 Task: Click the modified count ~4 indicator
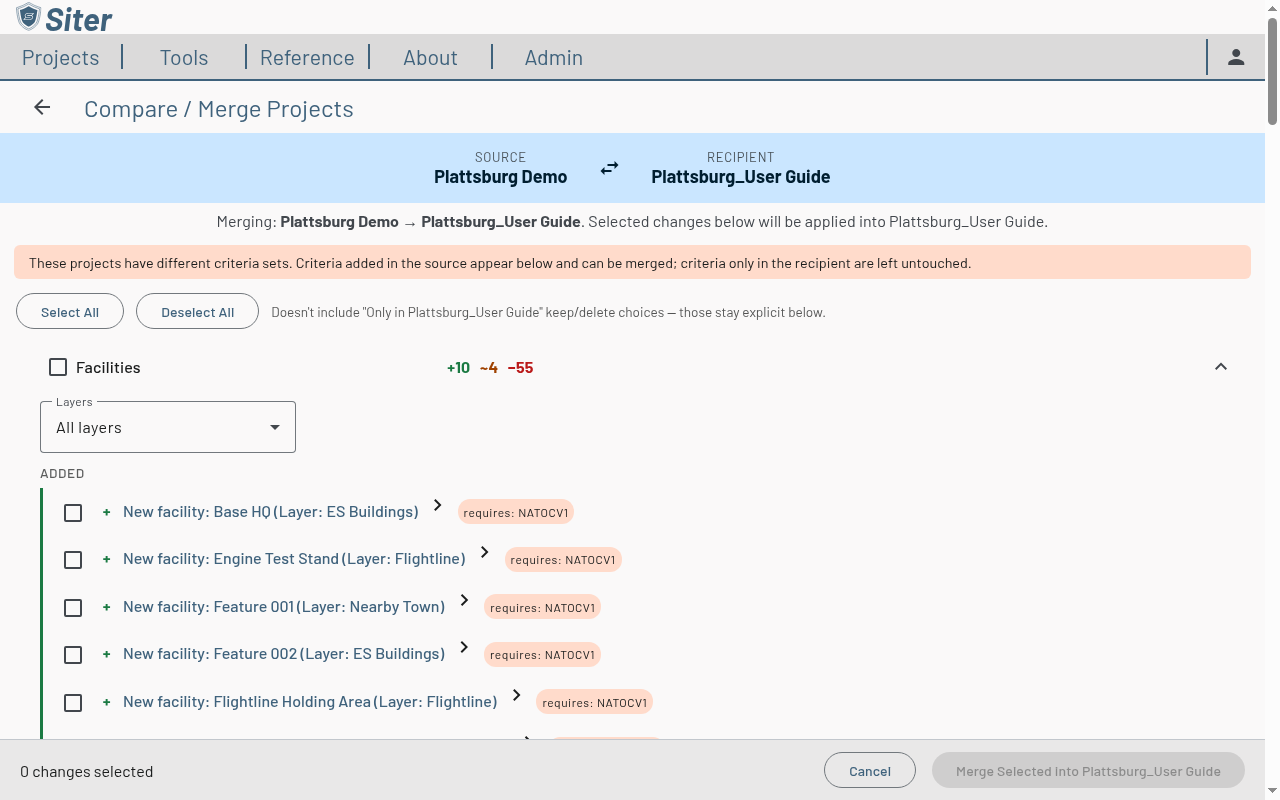click(489, 368)
